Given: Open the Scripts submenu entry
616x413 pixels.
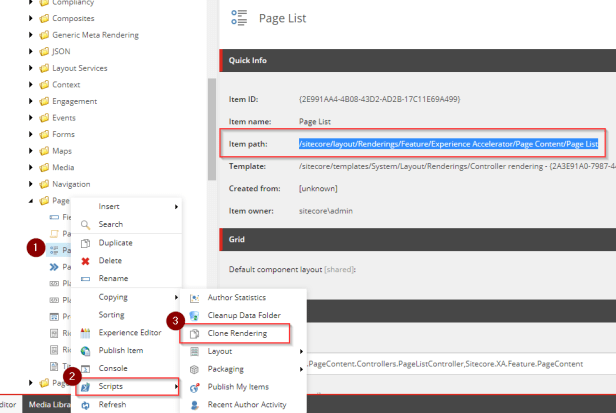Looking at the screenshot, I should 130,386.
